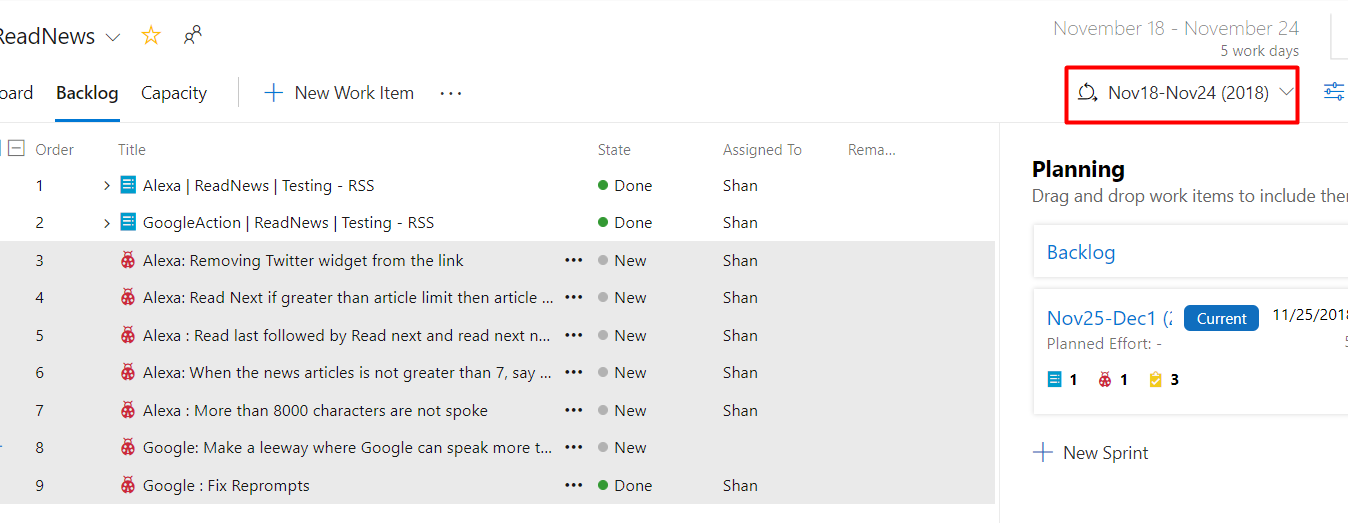
Task: Click the favorite star icon
Action: 151,36
